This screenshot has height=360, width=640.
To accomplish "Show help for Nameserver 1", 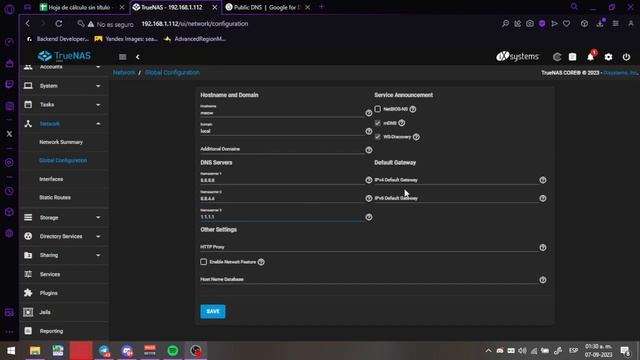I will [369, 180].
